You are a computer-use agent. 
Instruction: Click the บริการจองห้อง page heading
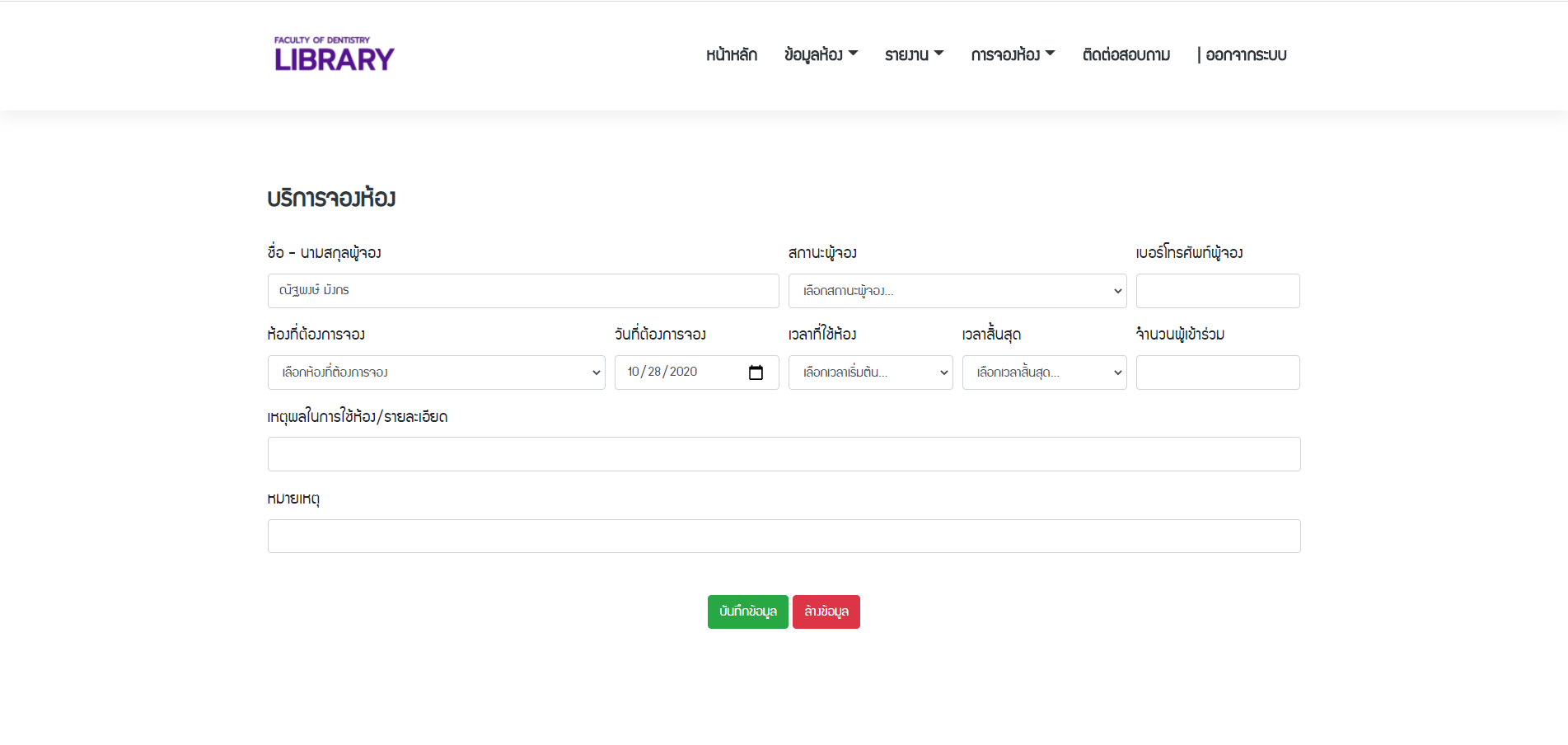(331, 198)
